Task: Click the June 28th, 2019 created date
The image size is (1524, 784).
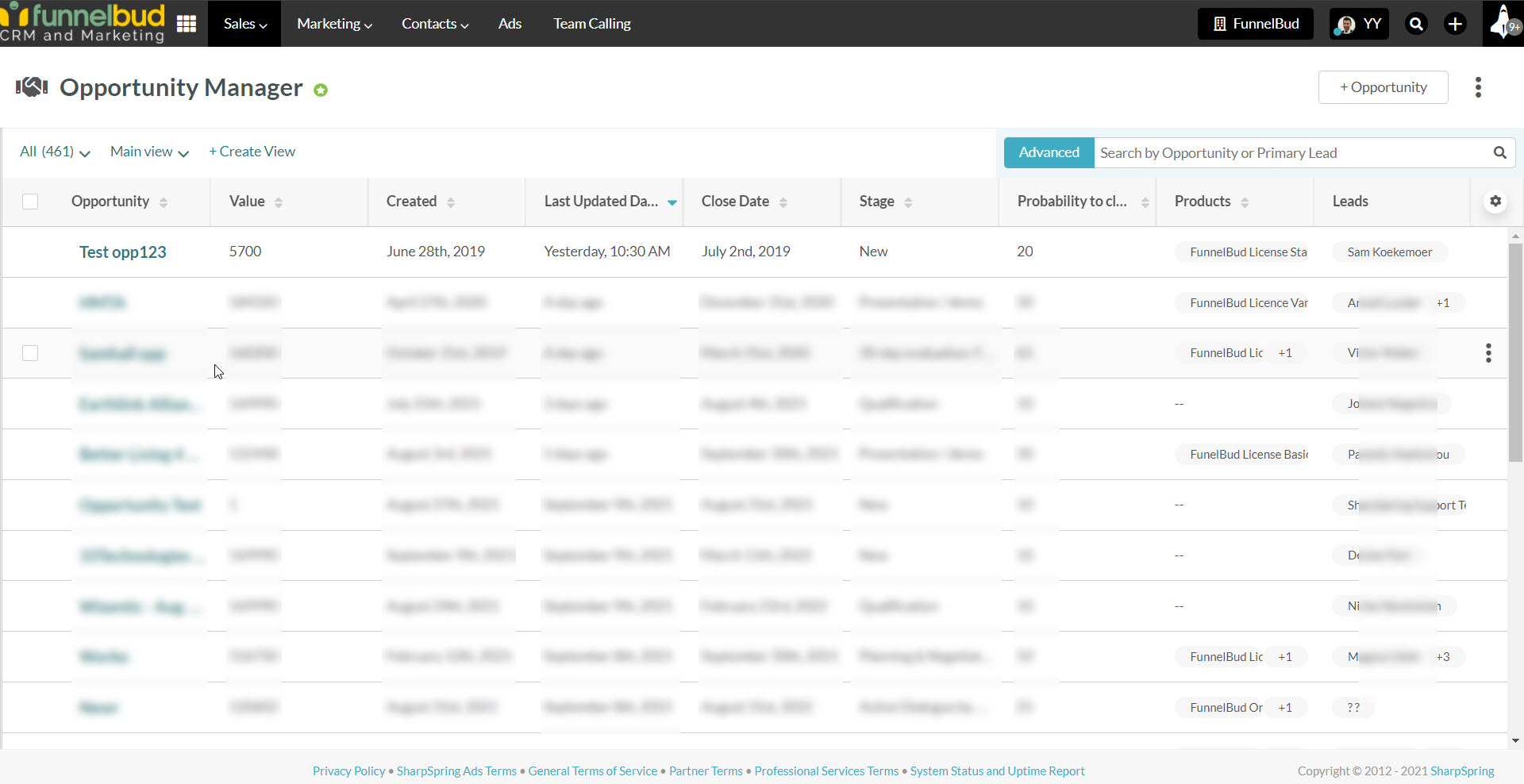Action: tap(436, 252)
